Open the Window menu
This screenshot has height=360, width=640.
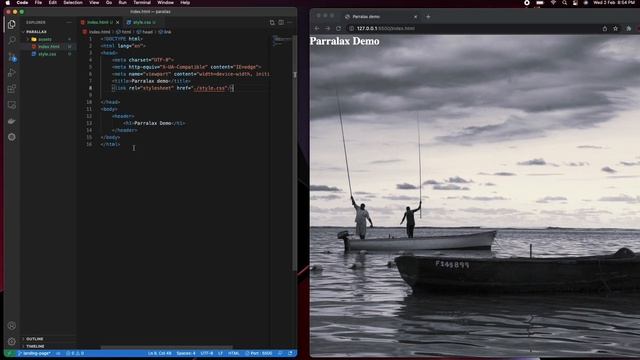[165, 3]
